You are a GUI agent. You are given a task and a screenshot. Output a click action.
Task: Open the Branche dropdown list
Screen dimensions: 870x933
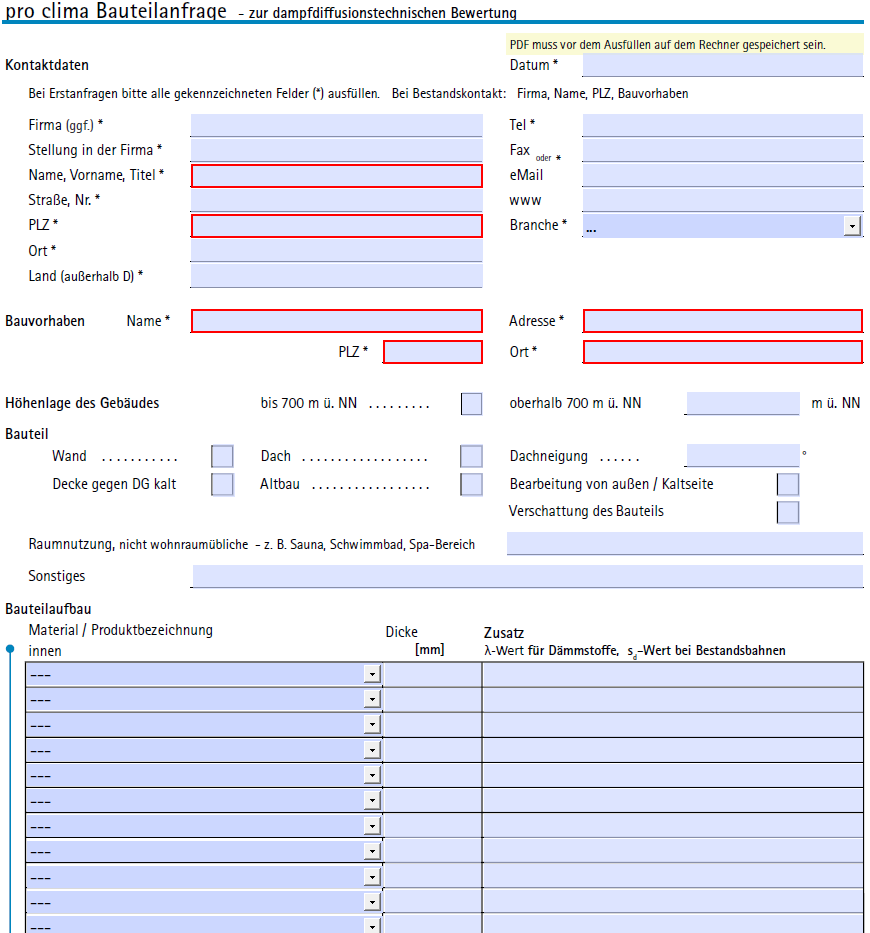[x=851, y=226]
